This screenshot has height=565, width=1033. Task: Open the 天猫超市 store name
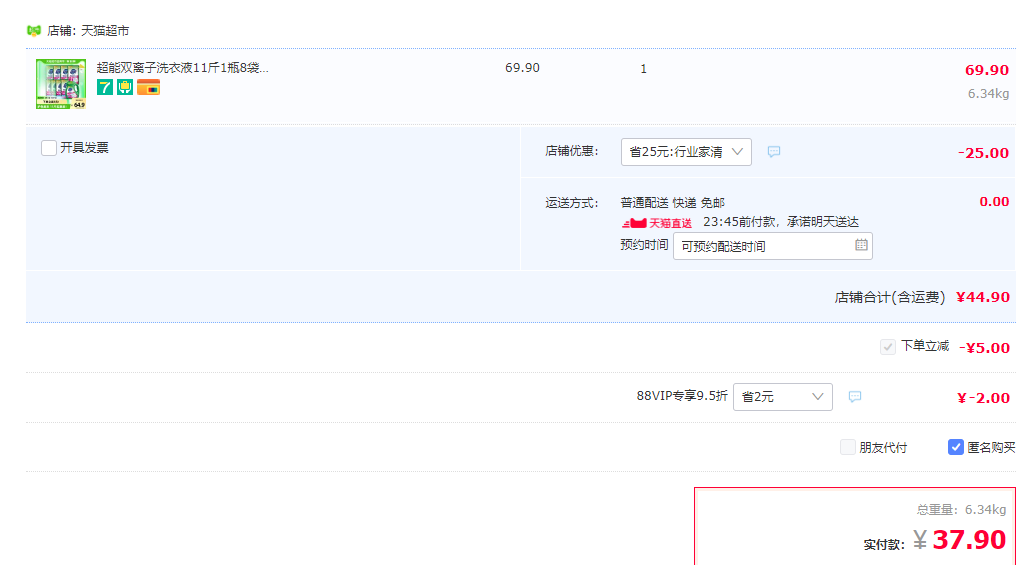point(105,31)
